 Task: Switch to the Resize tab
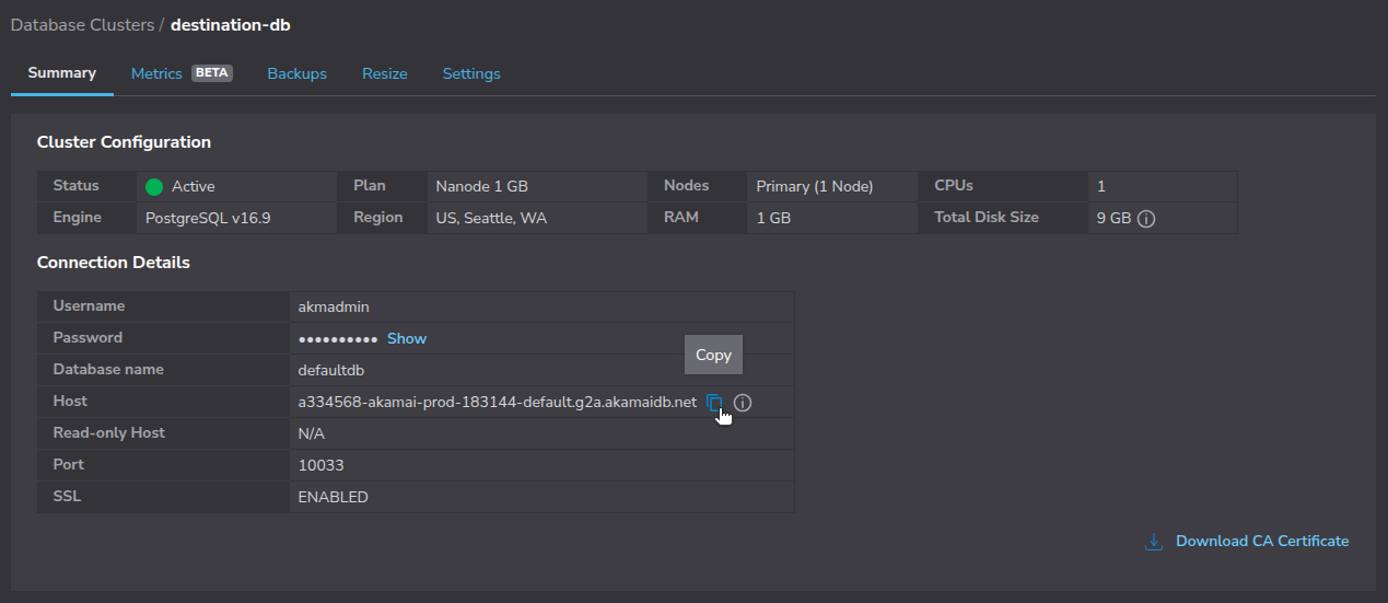point(385,73)
